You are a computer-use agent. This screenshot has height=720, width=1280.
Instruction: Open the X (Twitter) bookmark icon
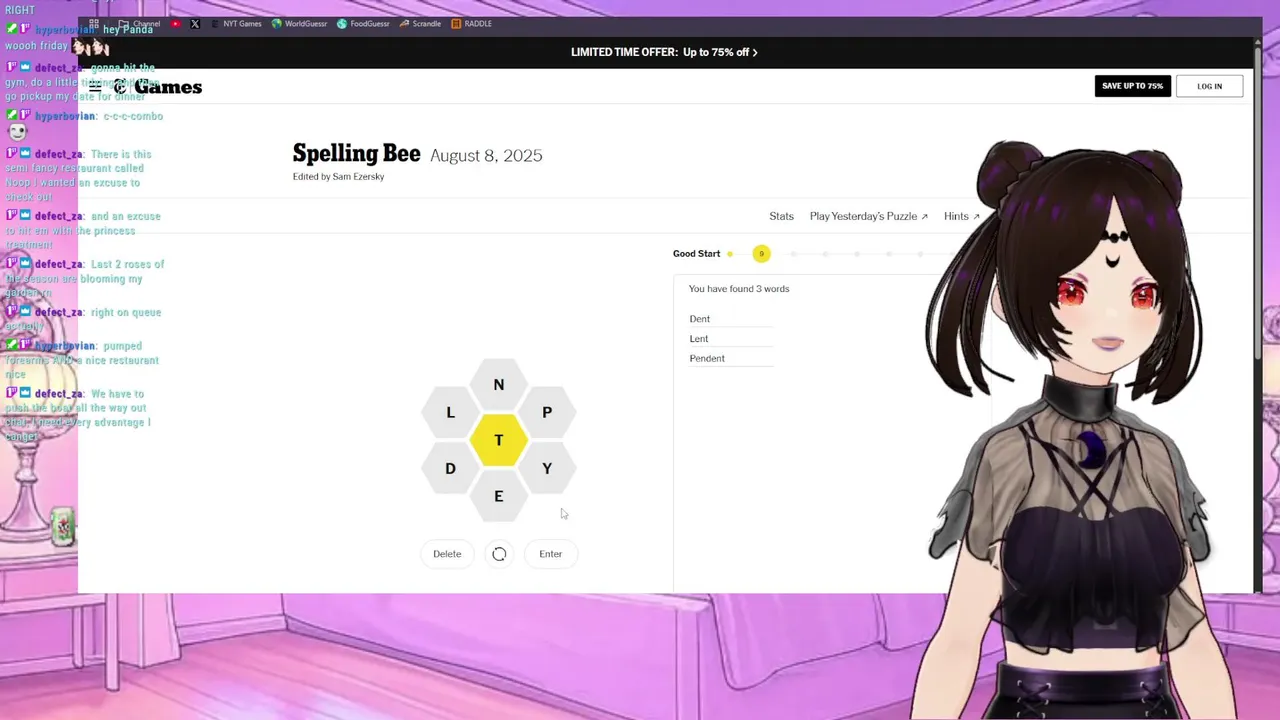coord(195,23)
